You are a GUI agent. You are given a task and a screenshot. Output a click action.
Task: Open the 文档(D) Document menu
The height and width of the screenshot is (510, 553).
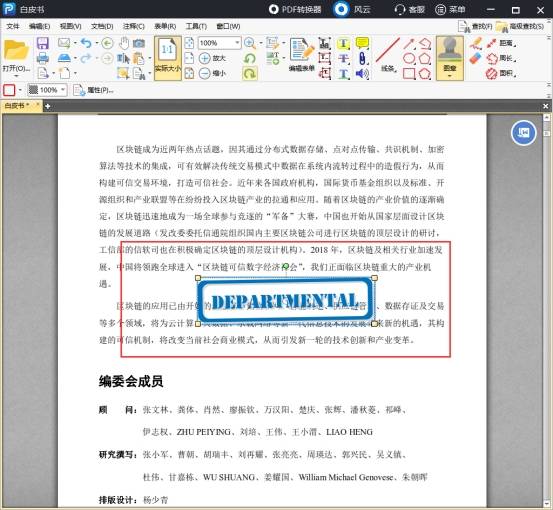click(102, 26)
